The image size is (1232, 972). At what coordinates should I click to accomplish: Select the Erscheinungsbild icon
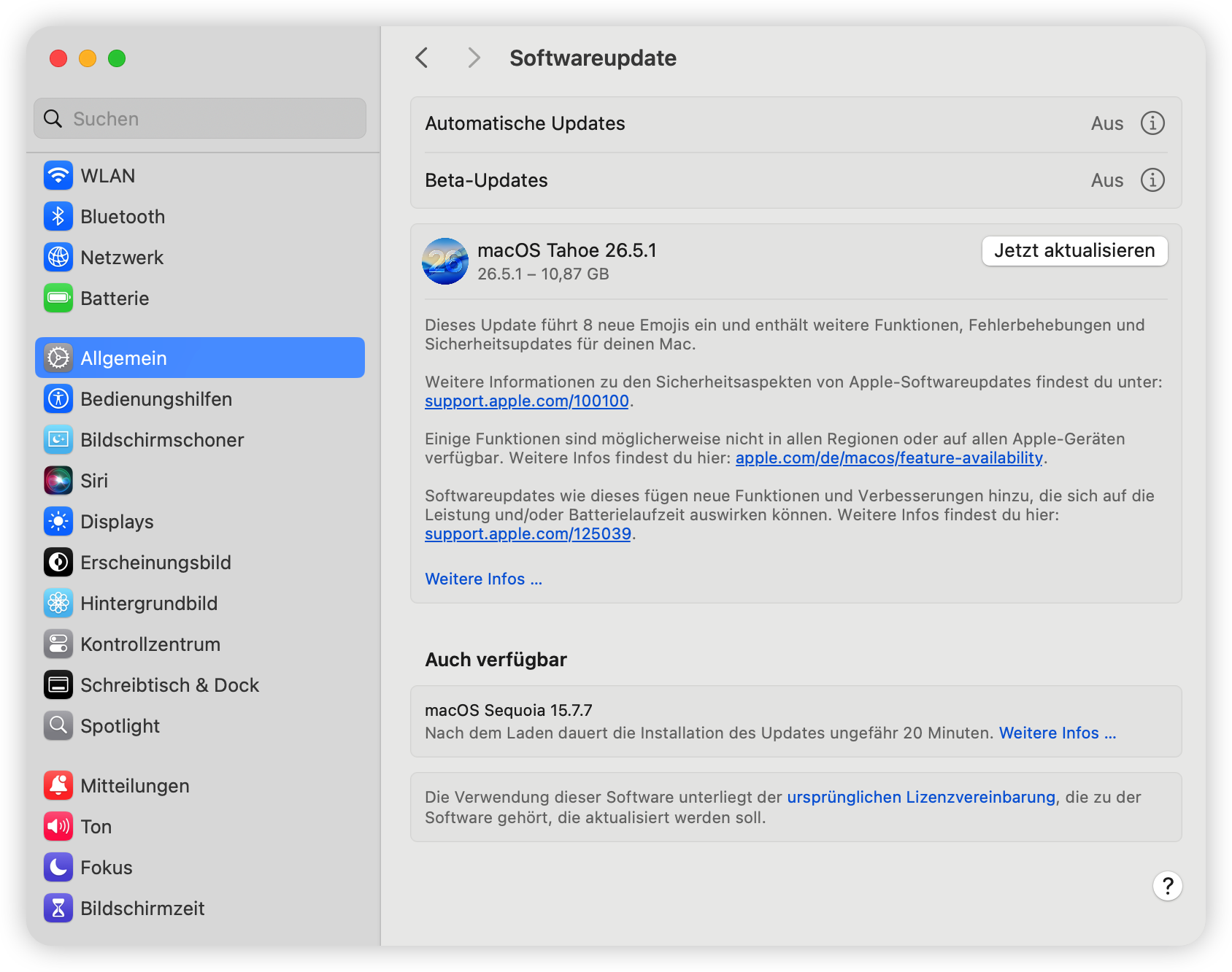pyautogui.click(x=58, y=563)
